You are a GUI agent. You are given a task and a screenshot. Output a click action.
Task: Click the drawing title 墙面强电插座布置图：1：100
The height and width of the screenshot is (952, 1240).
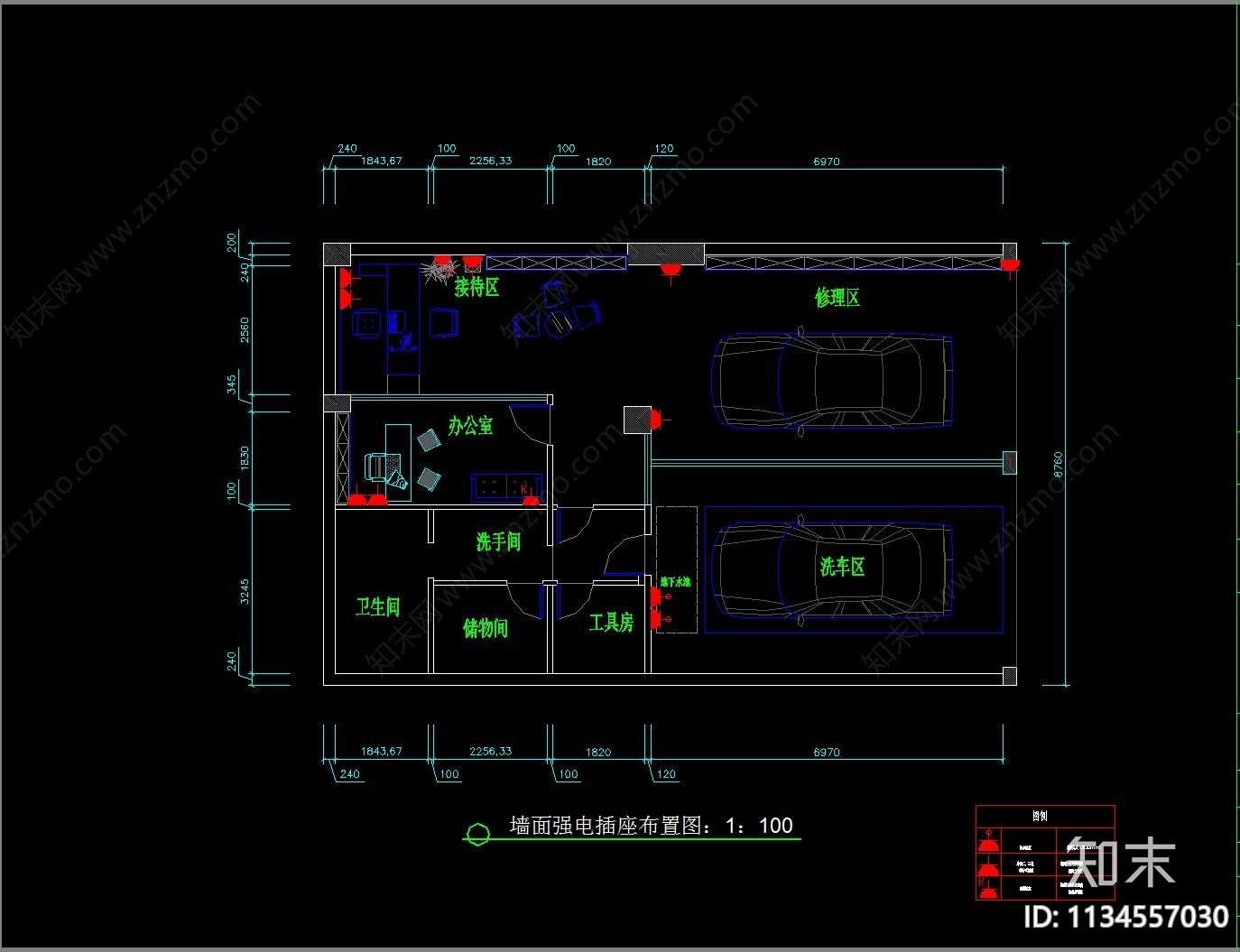click(x=651, y=825)
